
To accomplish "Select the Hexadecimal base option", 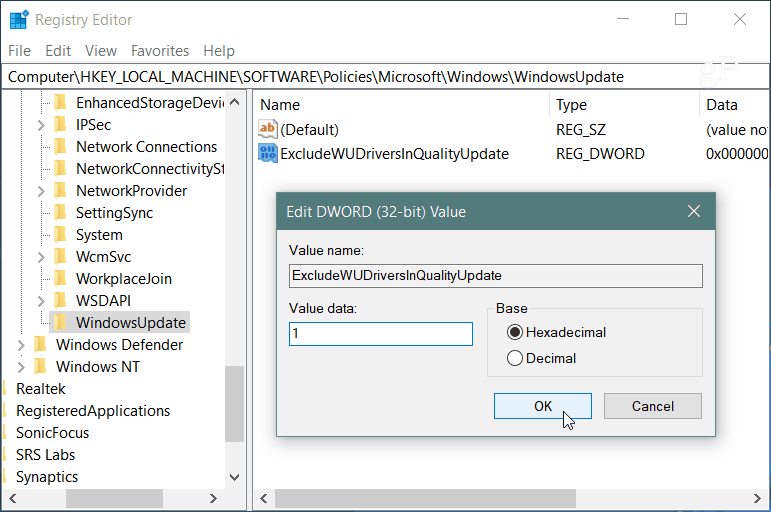I will click(x=515, y=332).
